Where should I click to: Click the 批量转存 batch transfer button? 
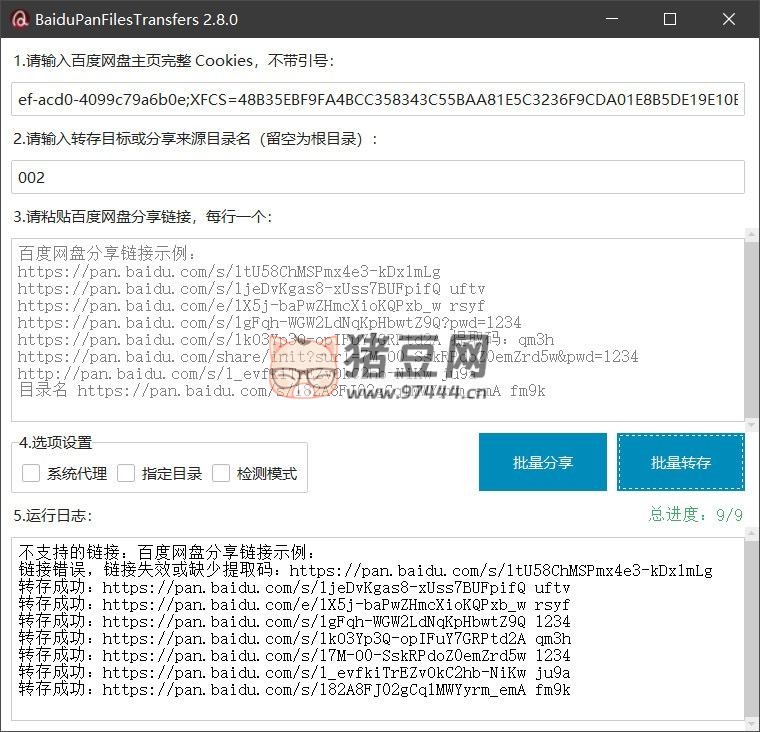click(x=681, y=462)
